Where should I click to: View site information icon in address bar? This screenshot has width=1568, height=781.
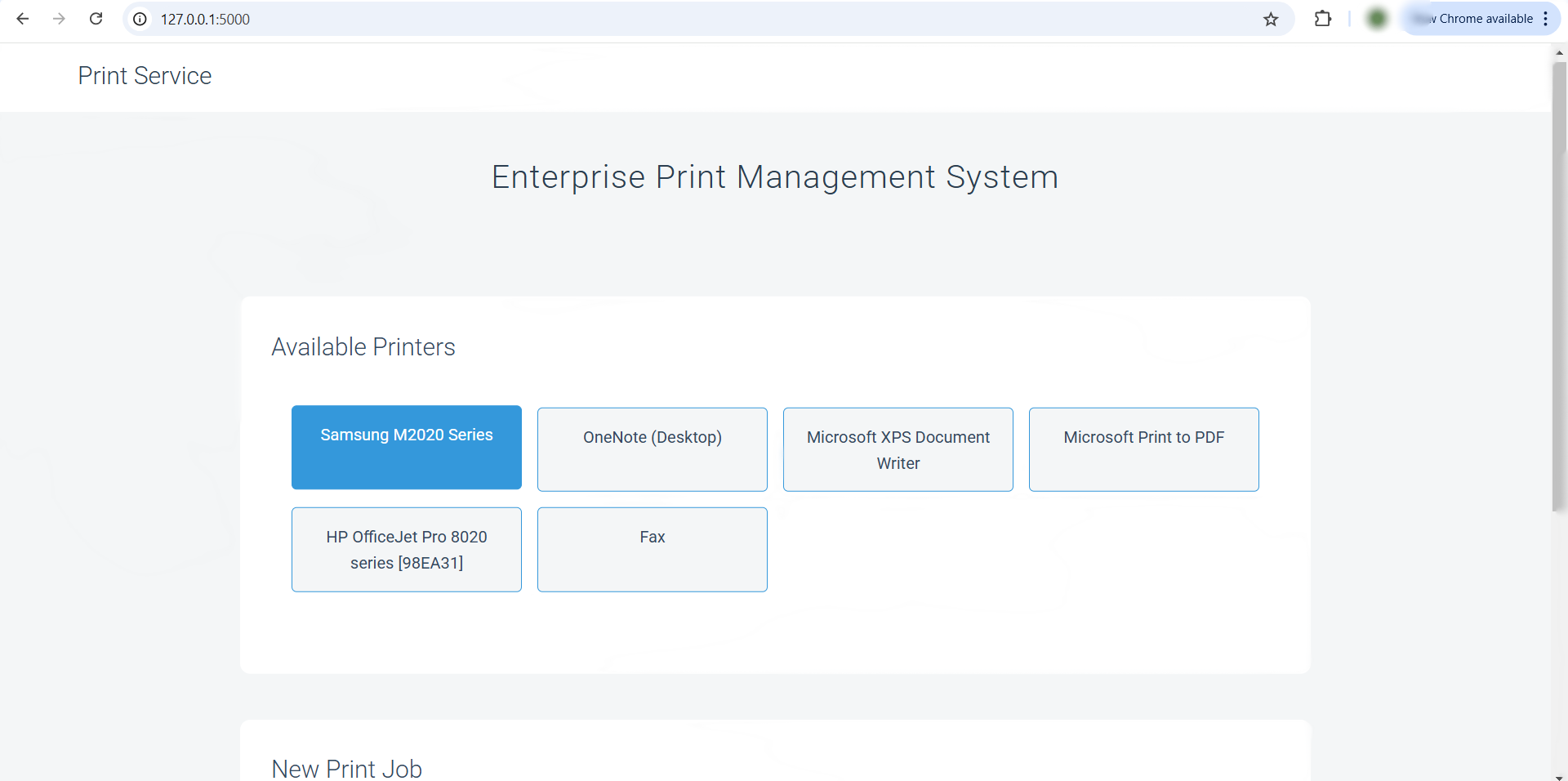point(140,19)
